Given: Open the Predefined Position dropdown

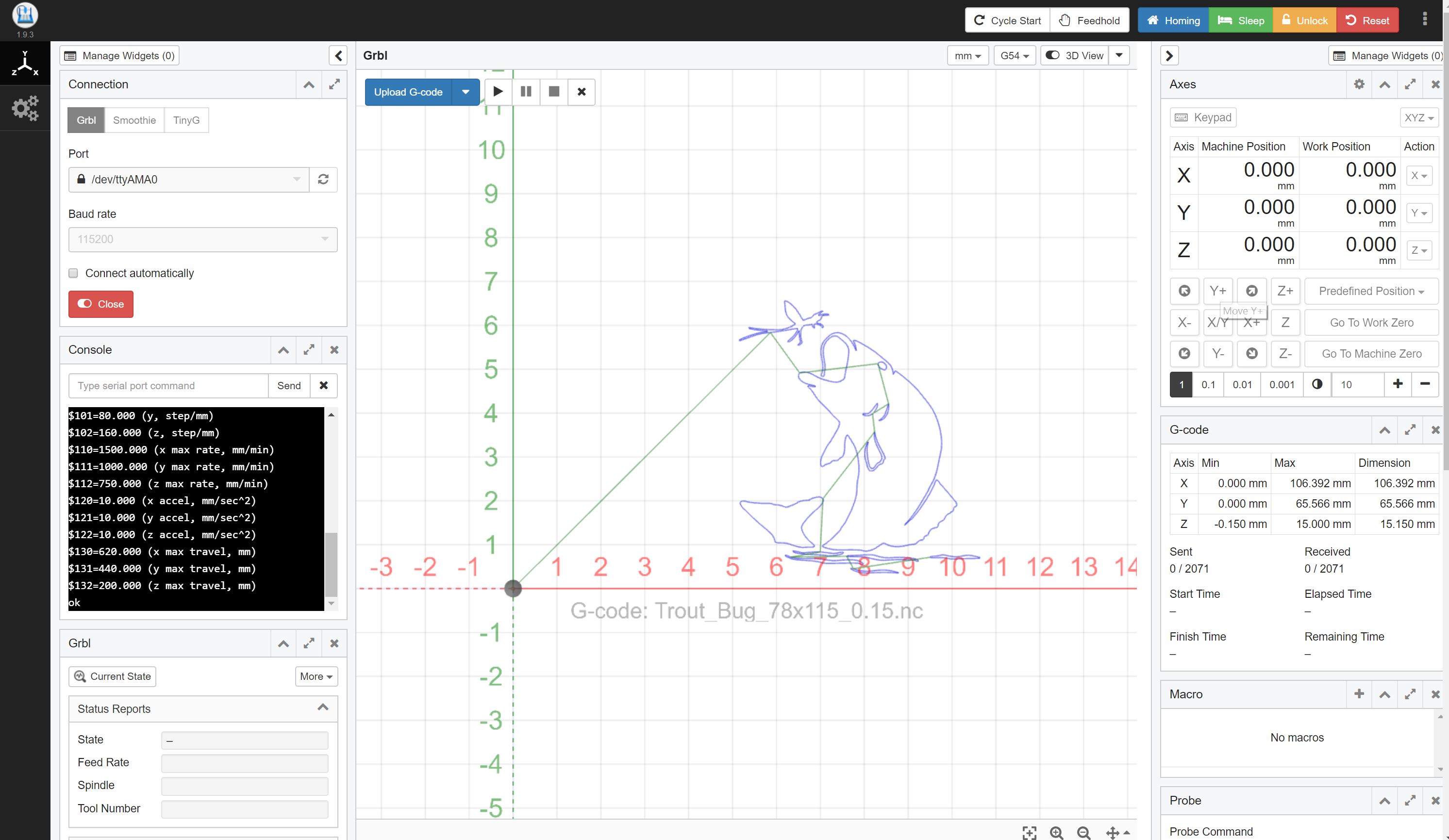Looking at the screenshot, I should (1371, 291).
